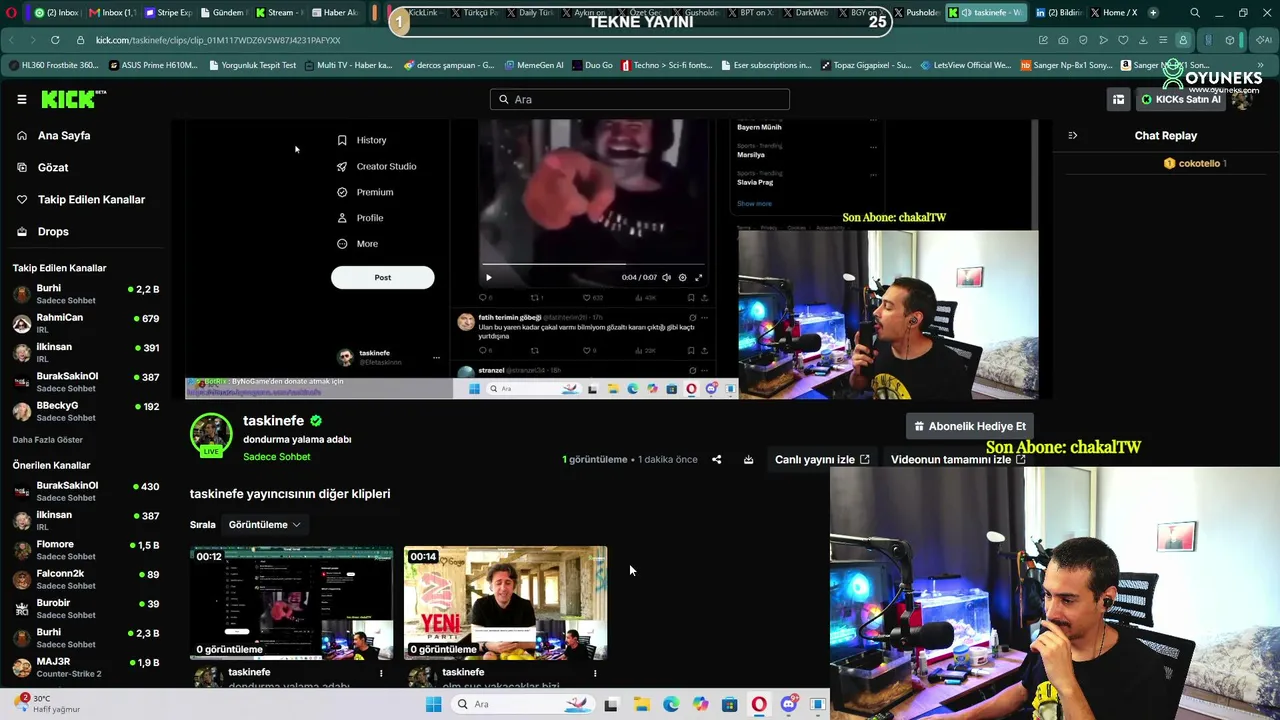Click the Drops gift icon

point(22,232)
